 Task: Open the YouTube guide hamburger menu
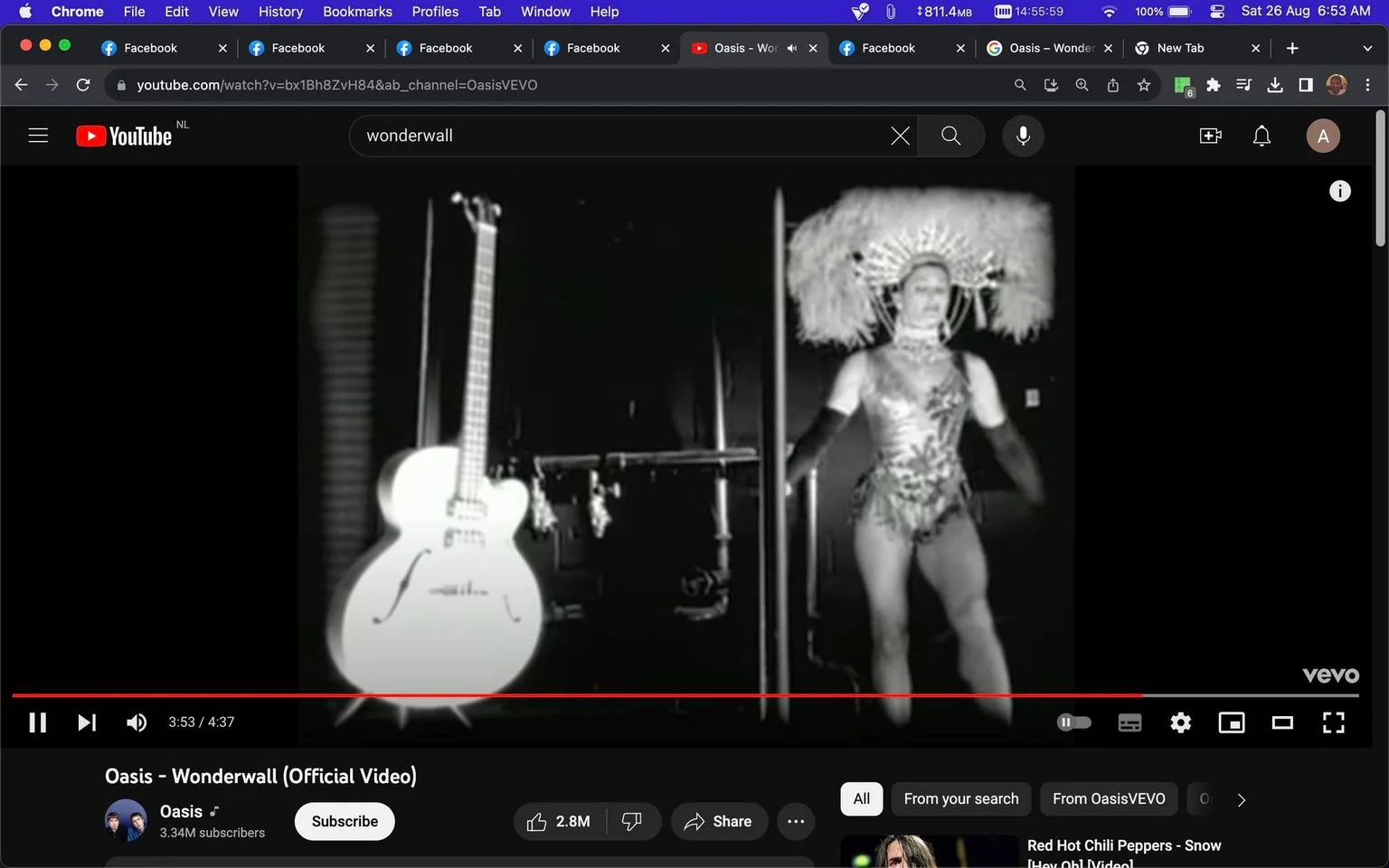pyautogui.click(x=38, y=136)
